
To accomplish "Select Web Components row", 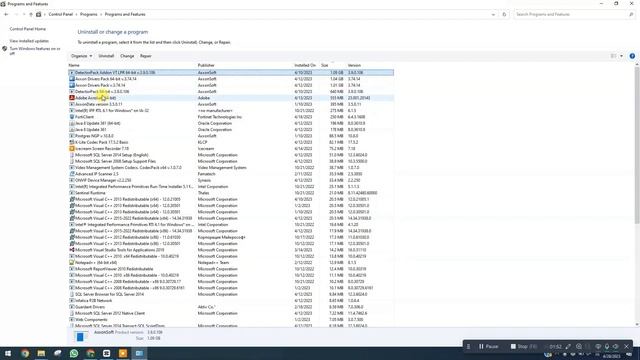I will point(231,320).
